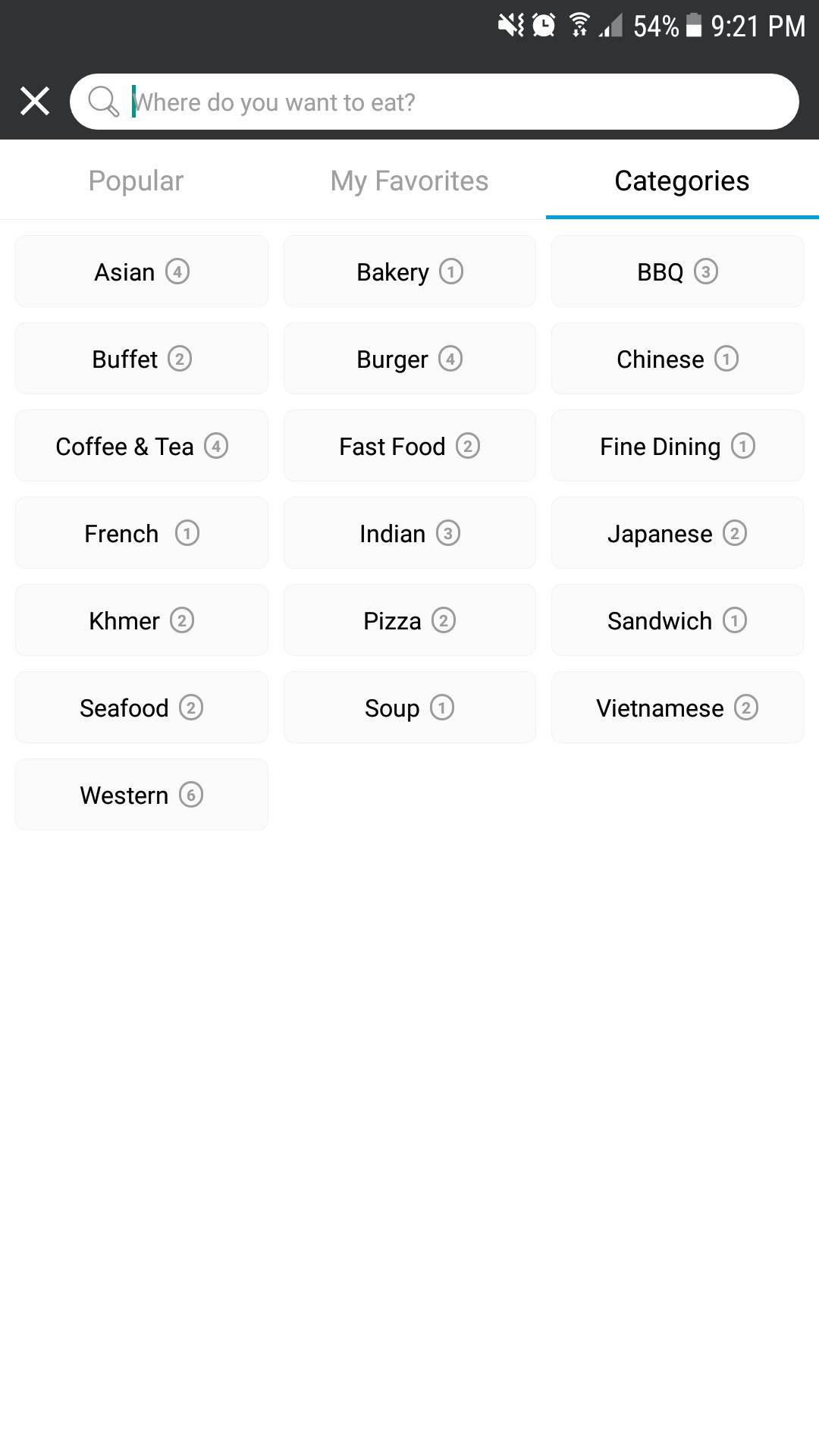The height and width of the screenshot is (1456, 819).
Task: Choose the Asian category
Action: [x=142, y=271]
